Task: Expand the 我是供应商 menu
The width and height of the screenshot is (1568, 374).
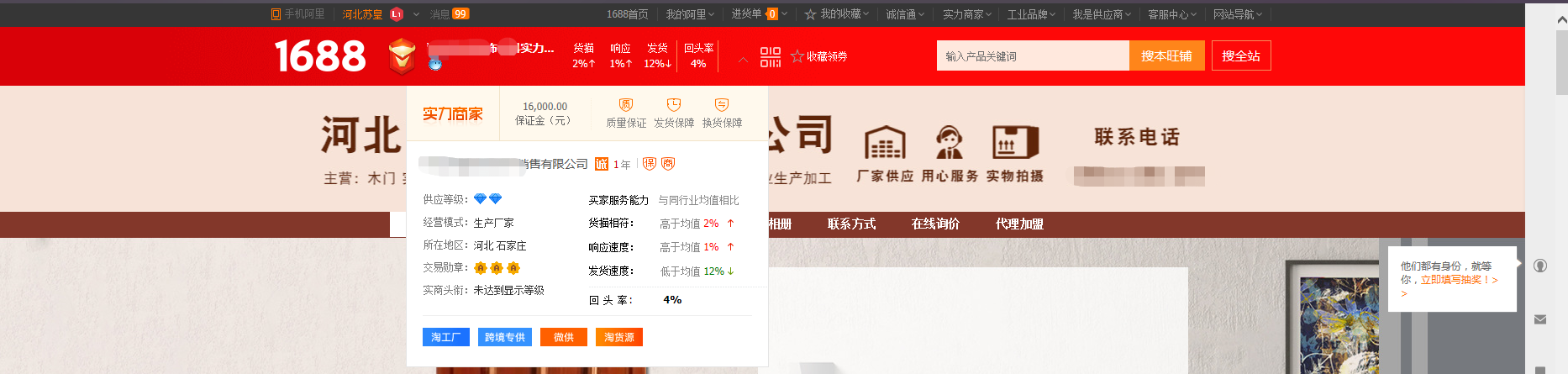Action: 1102,14
